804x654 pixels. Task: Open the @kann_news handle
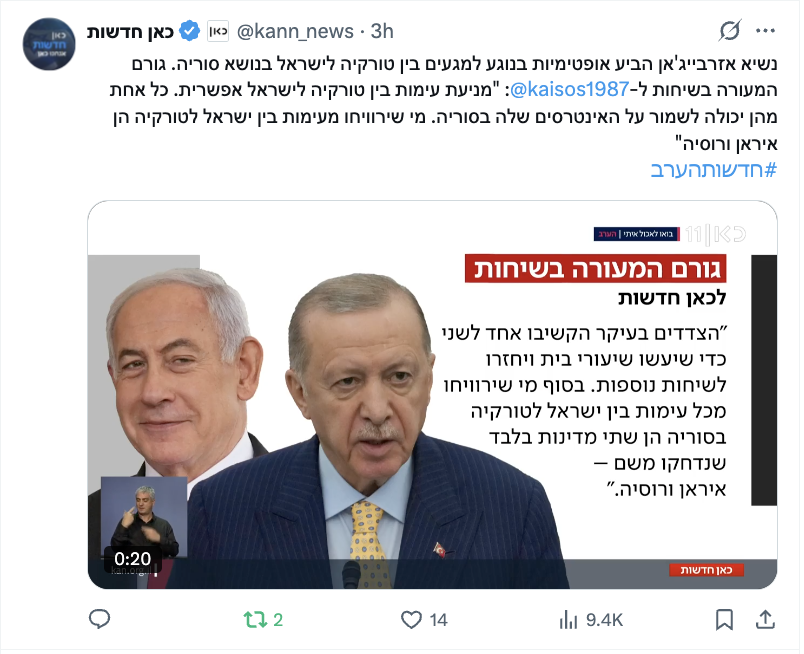[295, 32]
